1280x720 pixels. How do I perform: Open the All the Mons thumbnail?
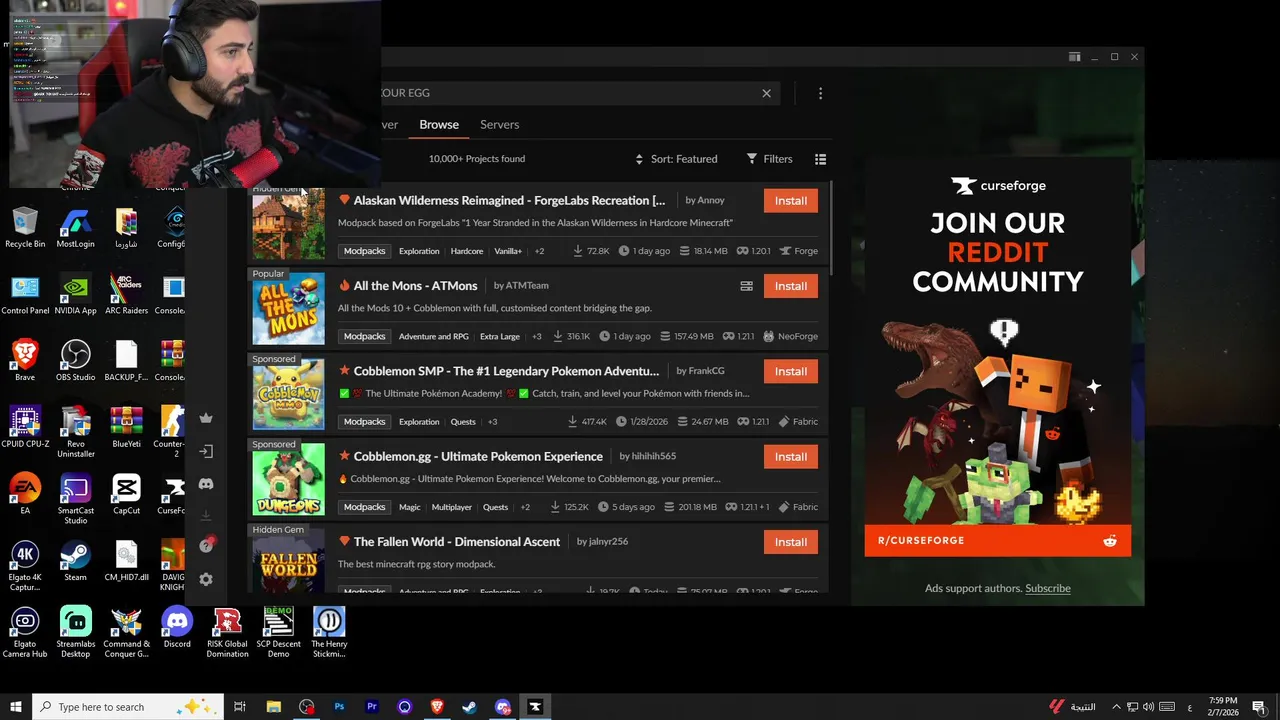(x=288, y=309)
